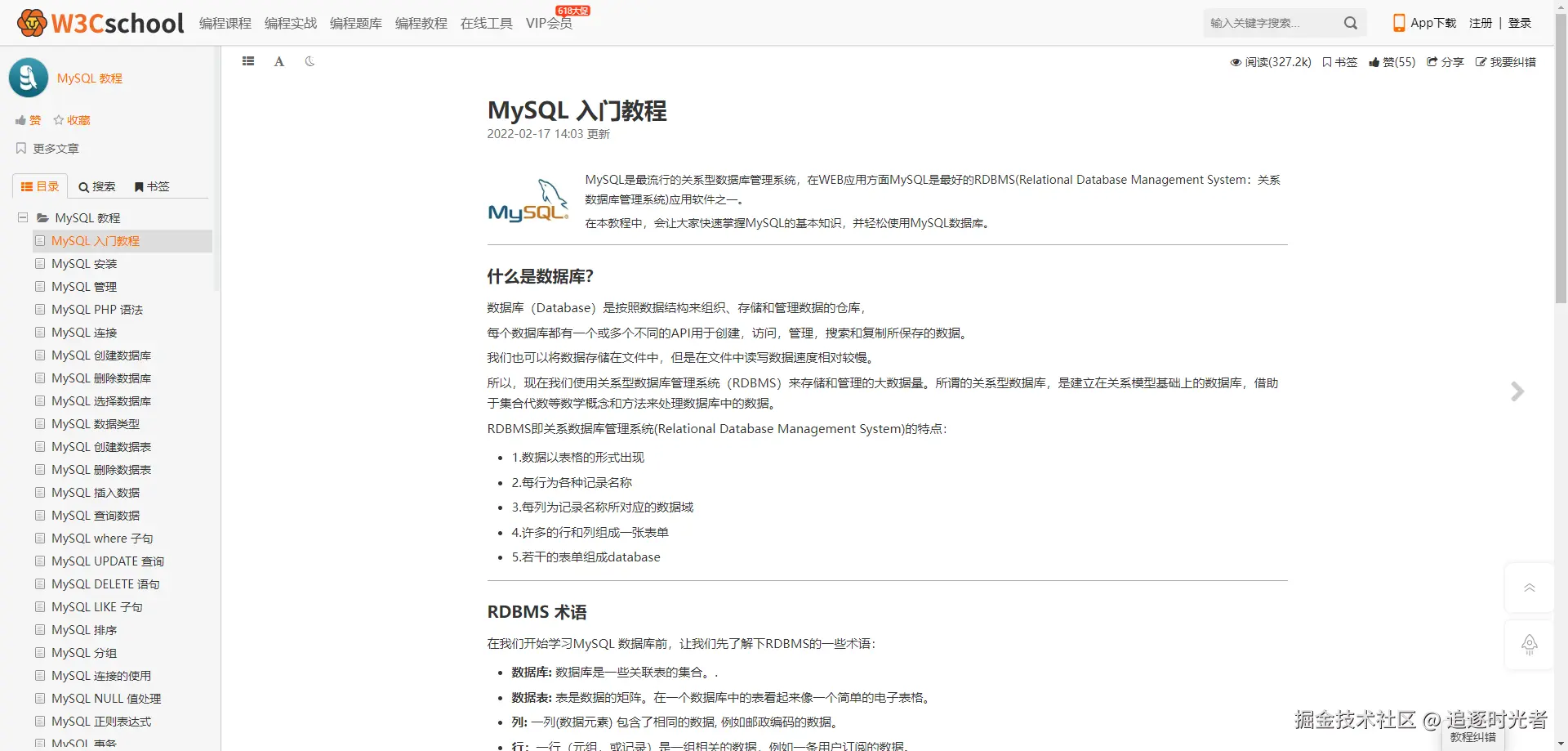Click the back-to-top double chevron button
Image resolution: width=1568 pixels, height=751 pixels.
tap(1530, 588)
